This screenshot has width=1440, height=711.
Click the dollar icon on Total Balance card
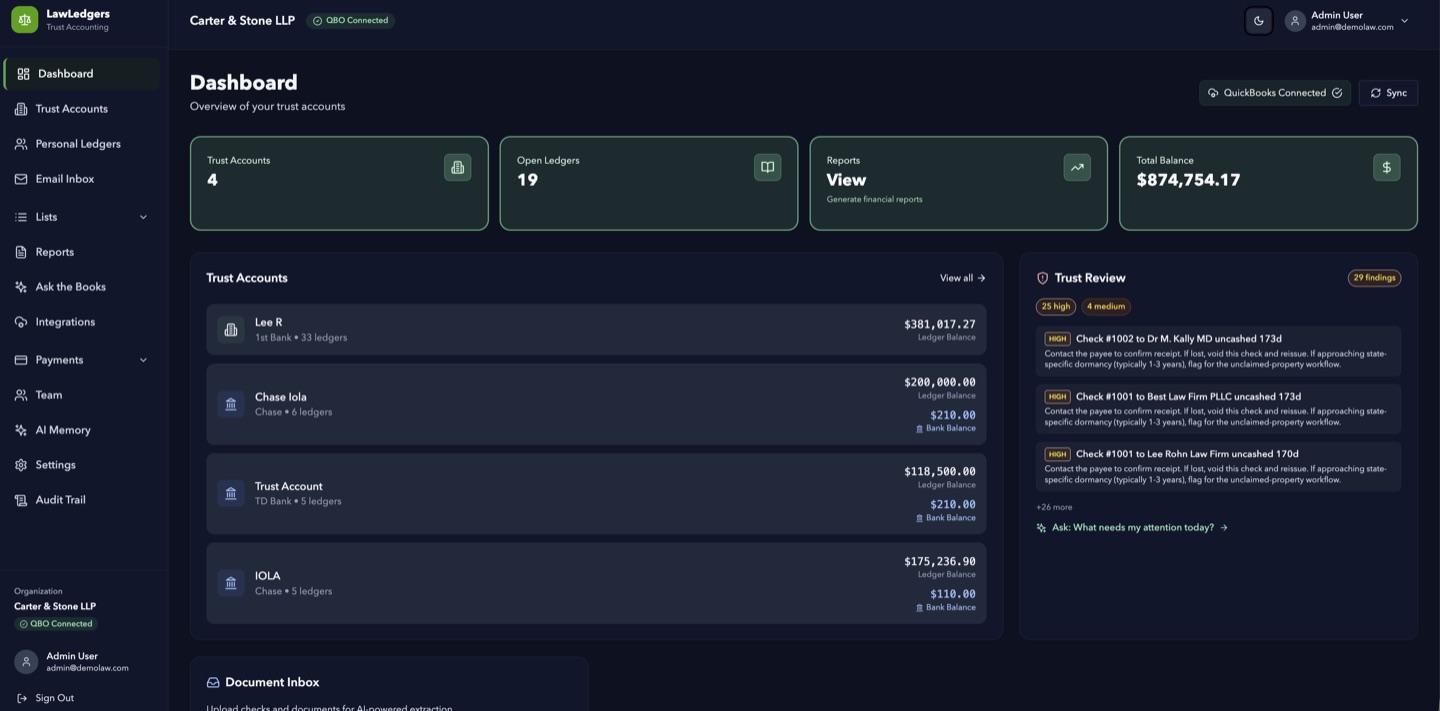point(1387,167)
